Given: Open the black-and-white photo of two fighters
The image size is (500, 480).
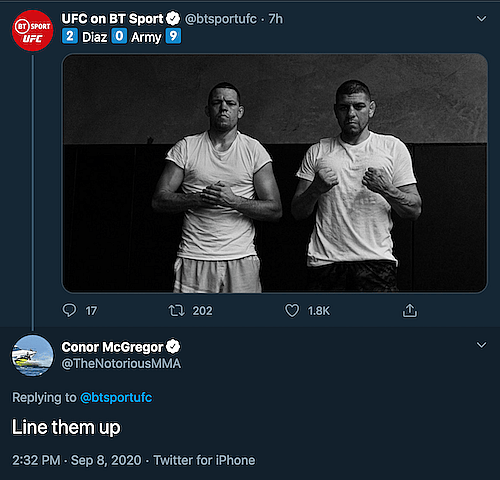Looking at the screenshot, I should coord(275,173).
